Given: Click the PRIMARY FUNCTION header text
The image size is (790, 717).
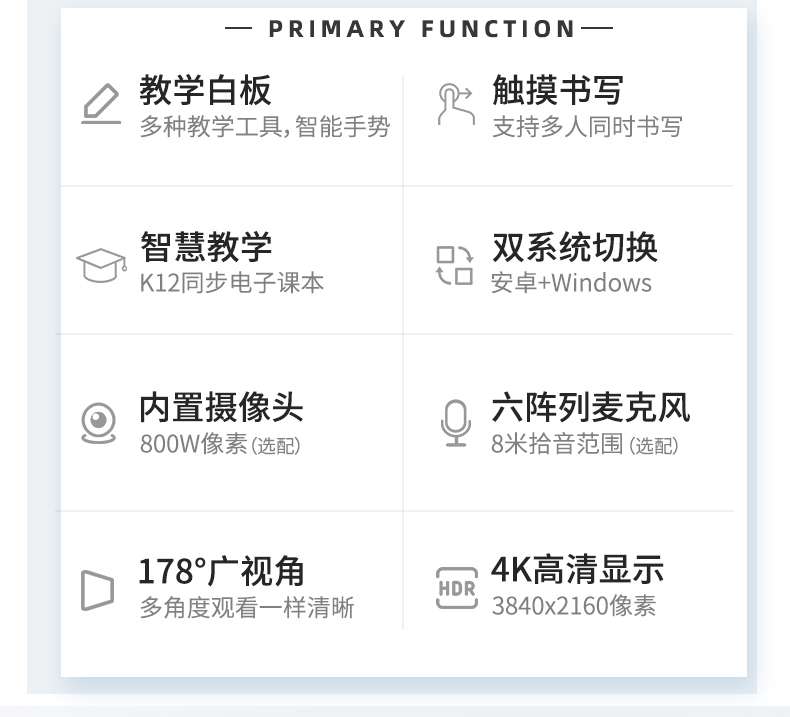Looking at the screenshot, I should pyautogui.click(x=421, y=29).
